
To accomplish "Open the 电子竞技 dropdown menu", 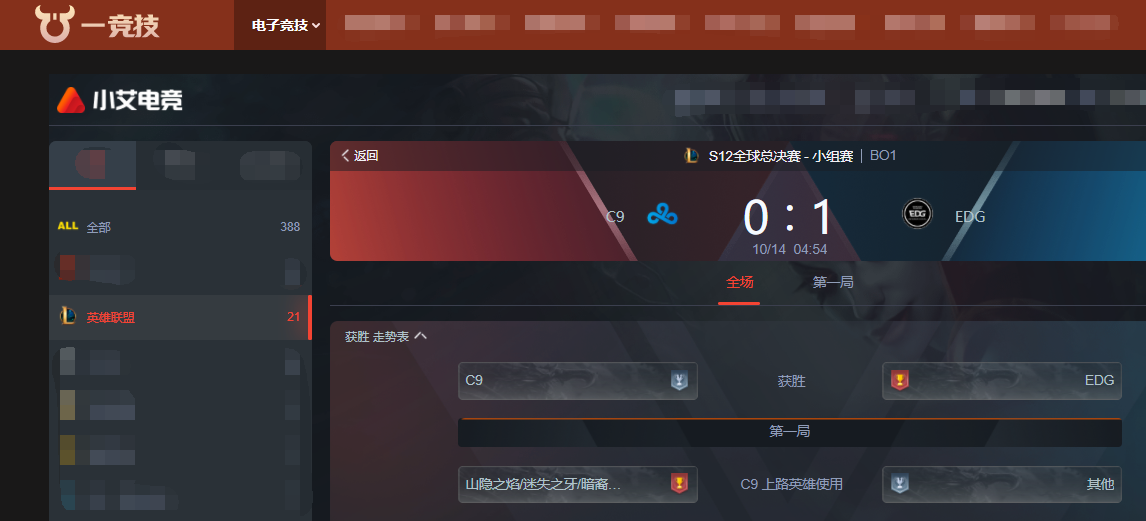I will (286, 25).
